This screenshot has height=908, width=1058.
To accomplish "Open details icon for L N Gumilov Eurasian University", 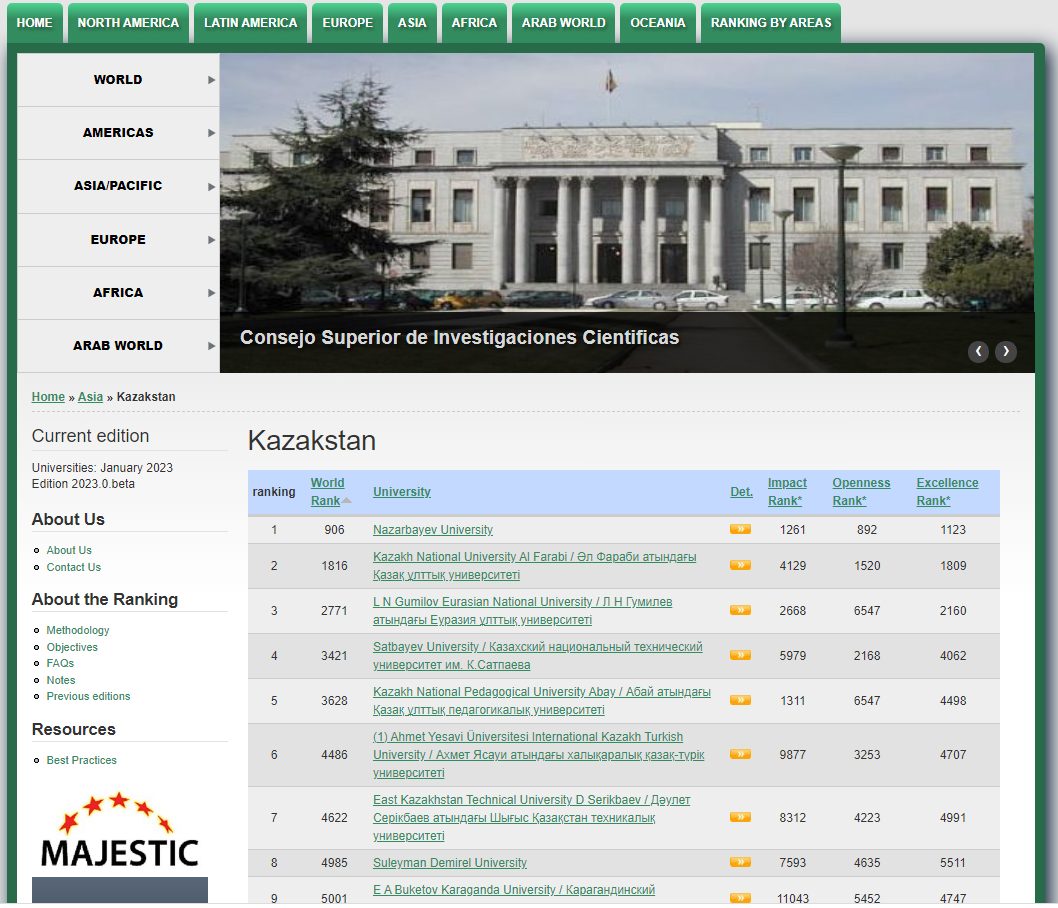I will [x=740, y=611].
